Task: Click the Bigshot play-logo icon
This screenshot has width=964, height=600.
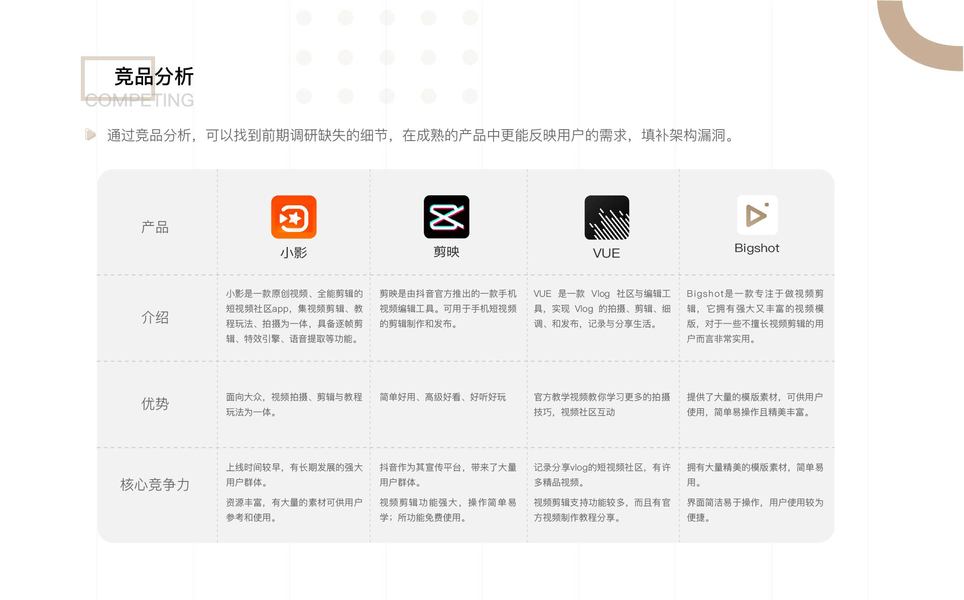Action: point(757,215)
